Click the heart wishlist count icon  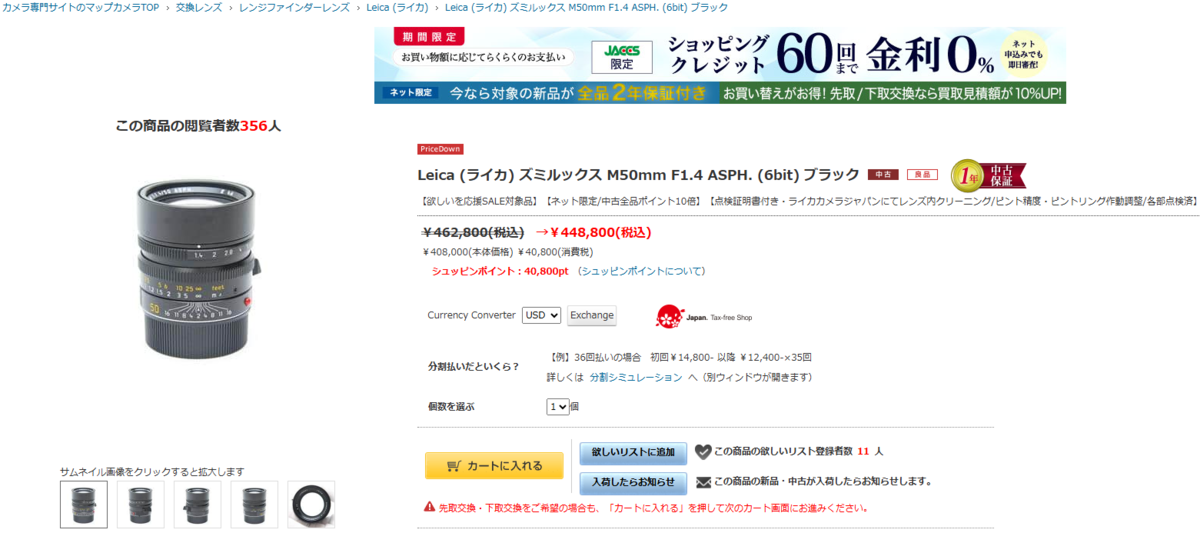click(703, 452)
